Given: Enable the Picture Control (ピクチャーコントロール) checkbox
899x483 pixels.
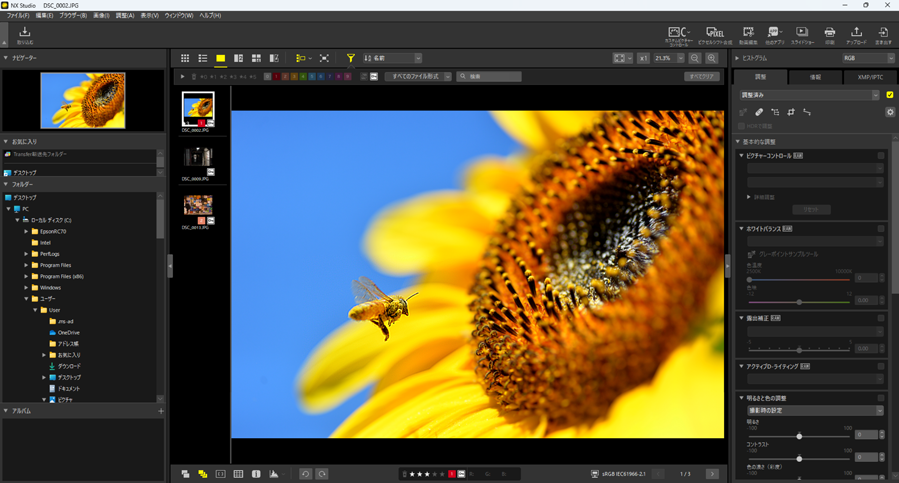Looking at the screenshot, I should 881,156.
